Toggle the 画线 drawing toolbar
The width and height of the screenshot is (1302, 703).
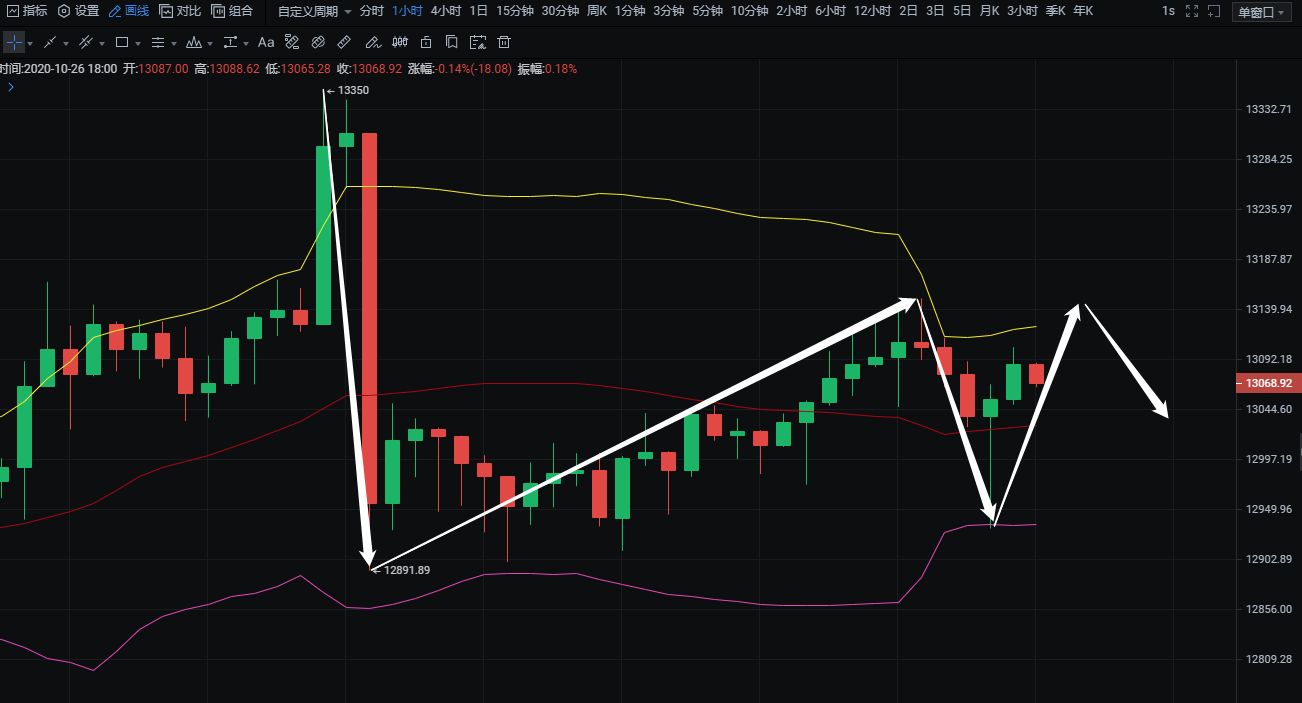click(129, 11)
